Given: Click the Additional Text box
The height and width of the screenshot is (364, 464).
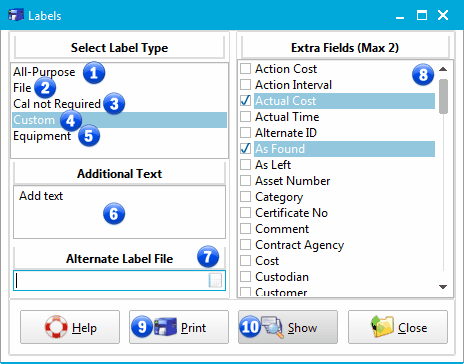Looking at the screenshot, I should 119,212.
